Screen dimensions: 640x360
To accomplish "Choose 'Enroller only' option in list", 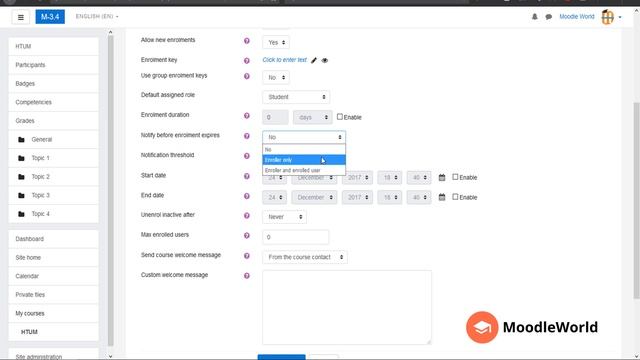I will (304, 160).
